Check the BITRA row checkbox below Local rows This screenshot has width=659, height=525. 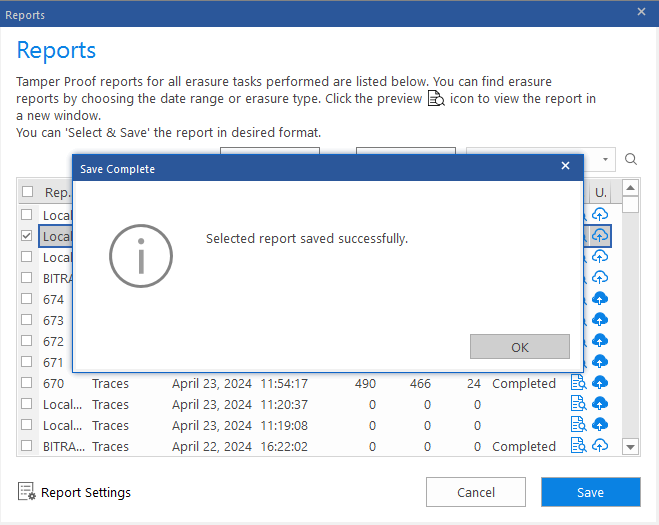pos(26,277)
